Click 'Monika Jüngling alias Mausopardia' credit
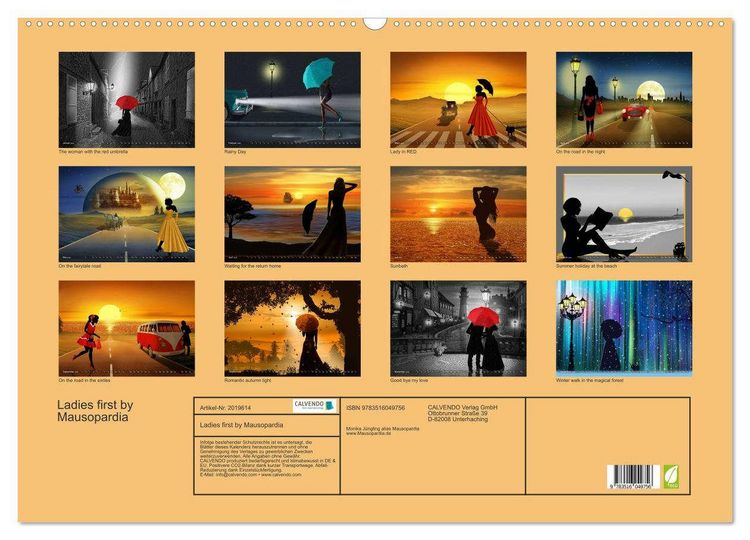This screenshot has width=750, height=540. (383, 429)
